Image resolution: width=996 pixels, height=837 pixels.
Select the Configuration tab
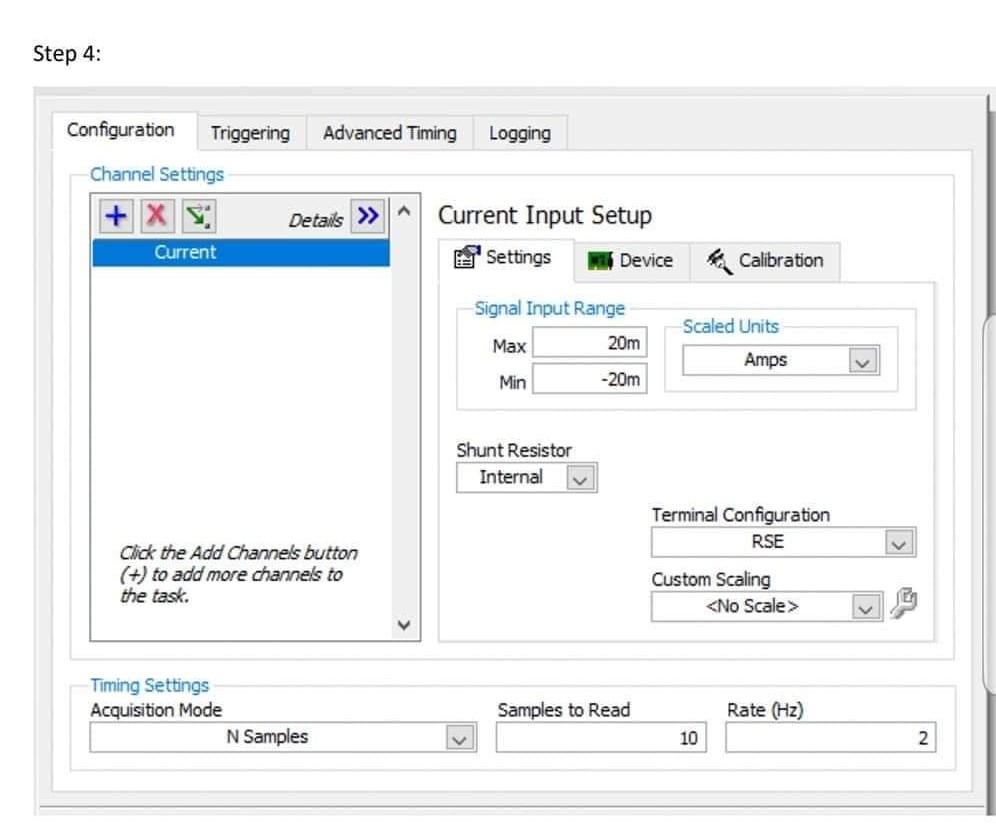pos(120,129)
